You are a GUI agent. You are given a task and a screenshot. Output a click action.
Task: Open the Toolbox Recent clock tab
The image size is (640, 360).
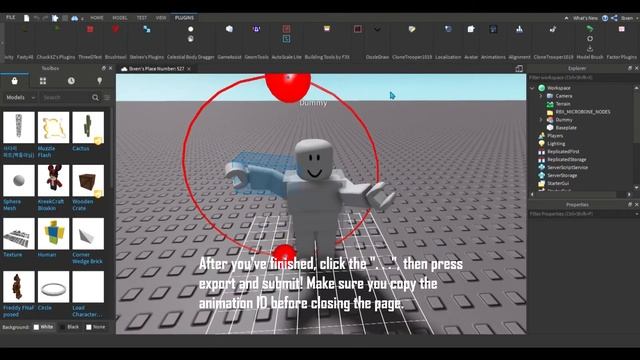coord(71,81)
